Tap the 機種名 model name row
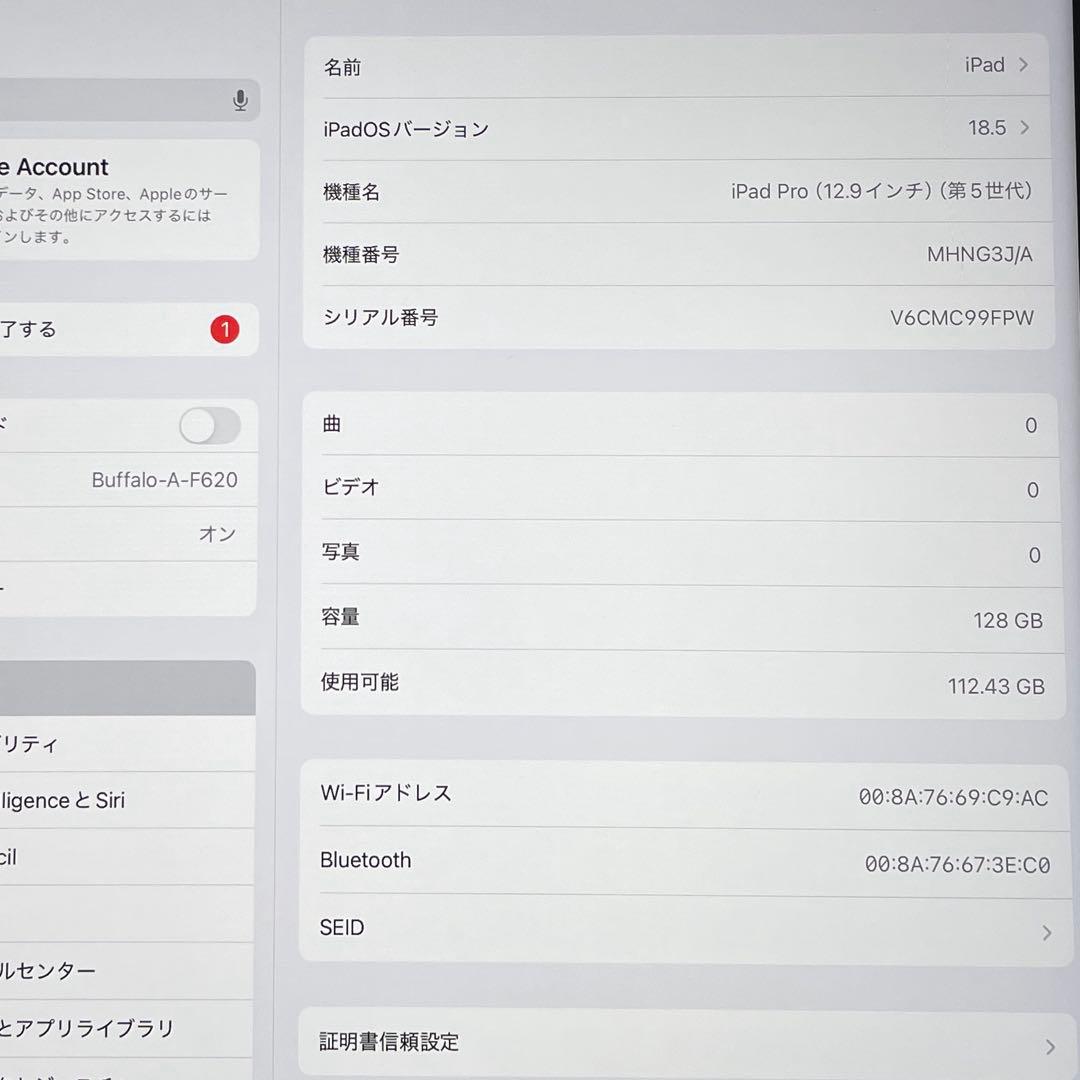 pyautogui.click(x=680, y=191)
